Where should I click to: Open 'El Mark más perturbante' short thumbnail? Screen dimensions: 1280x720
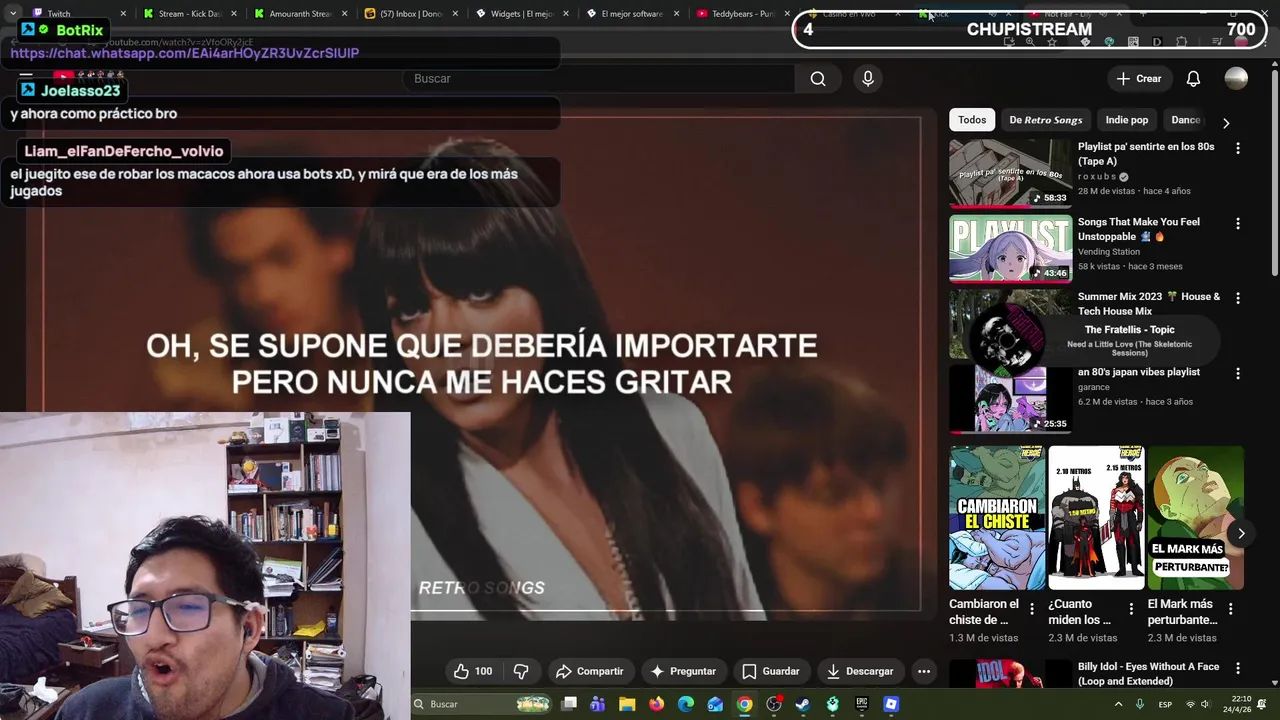pyautogui.click(x=1195, y=518)
